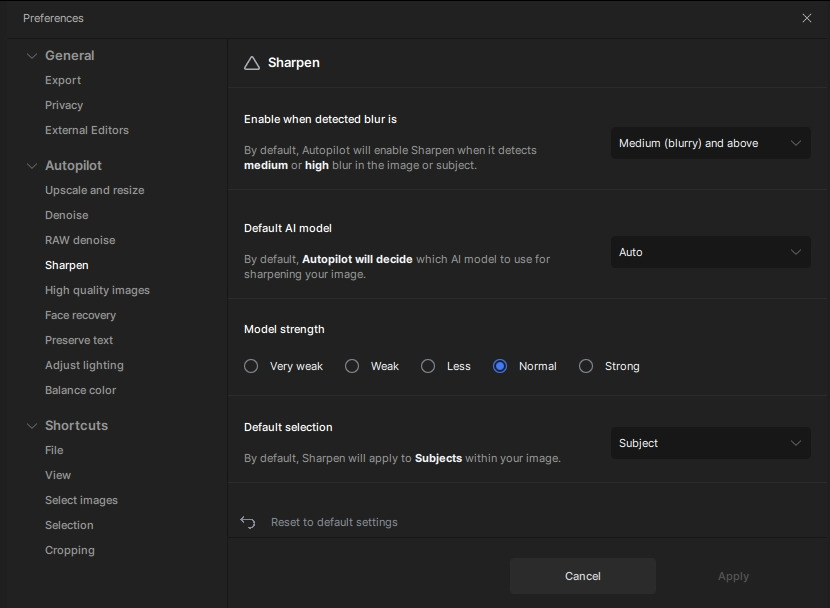
Task: Open the Default AI model dropdown
Action: click(710, 252)
